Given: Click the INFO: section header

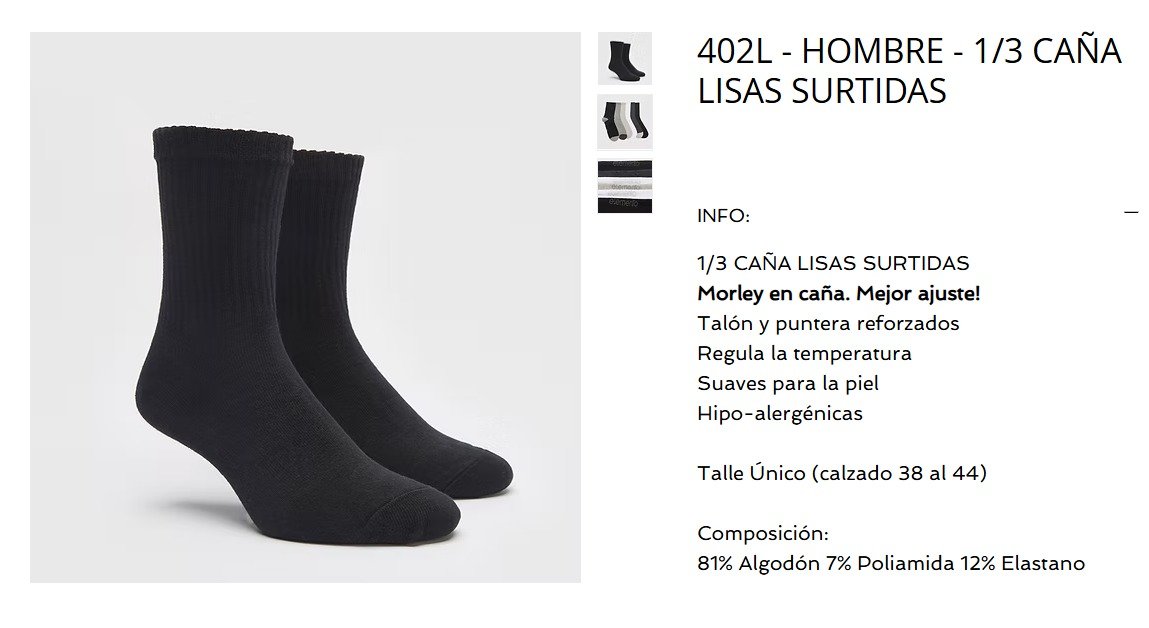Looking at the screenshot, I should point(723,216).
